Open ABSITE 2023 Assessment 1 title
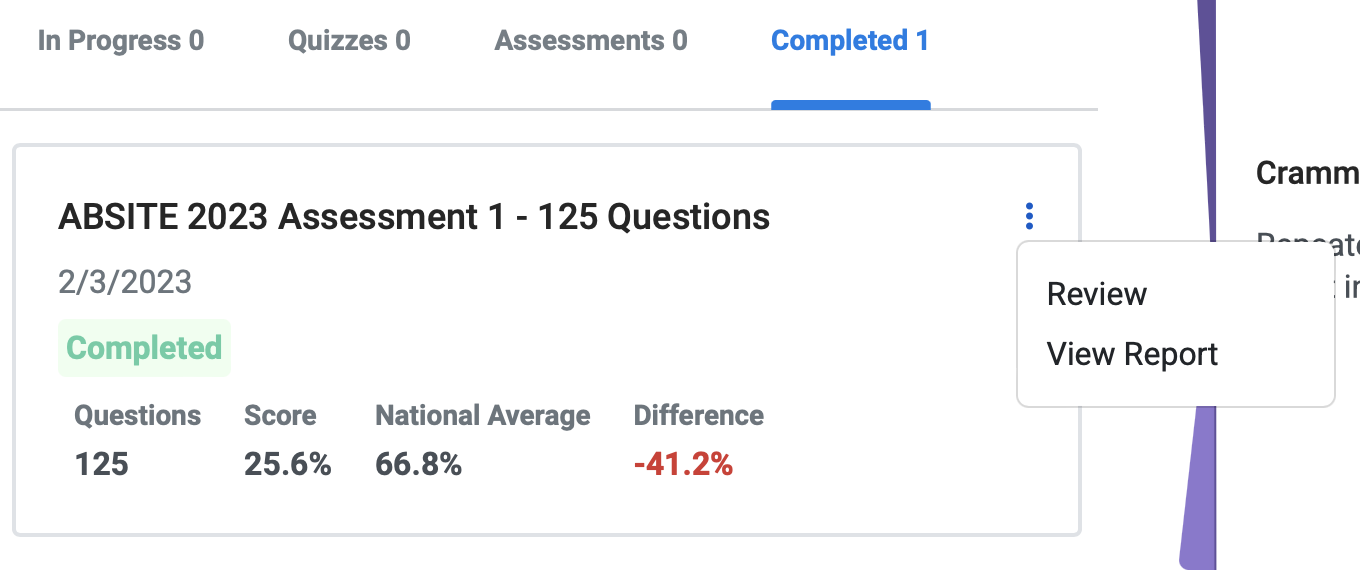 [x=414, y=216]
